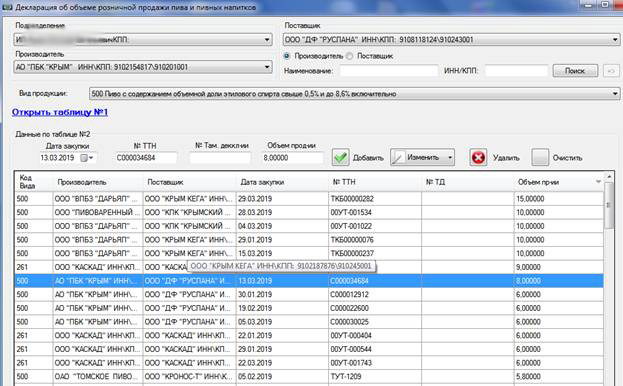
Task: Select row with ТТН ТУТ-1209
Action: click(x=309, y=377)
